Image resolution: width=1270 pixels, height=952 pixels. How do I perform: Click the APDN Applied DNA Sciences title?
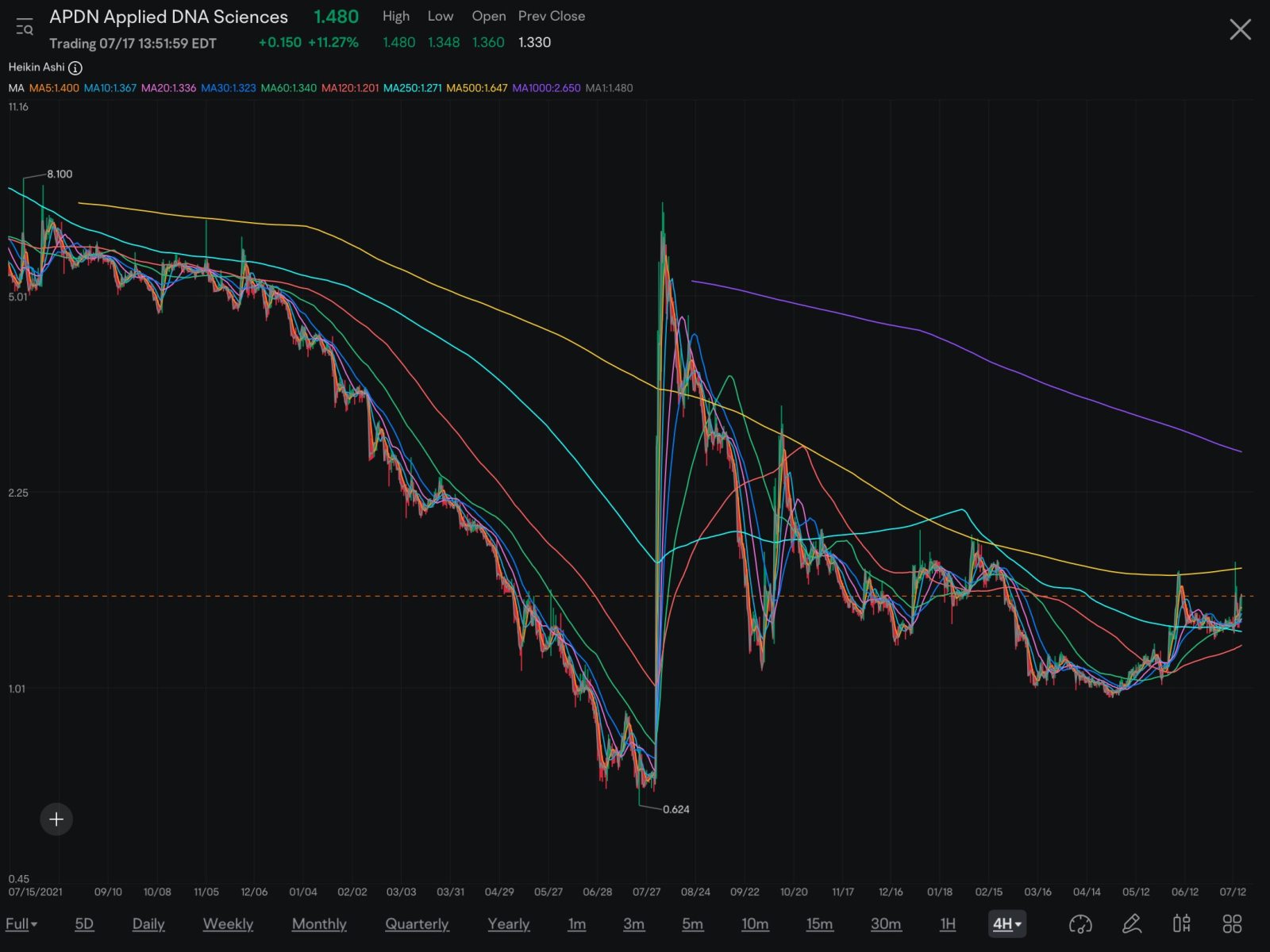168,17
